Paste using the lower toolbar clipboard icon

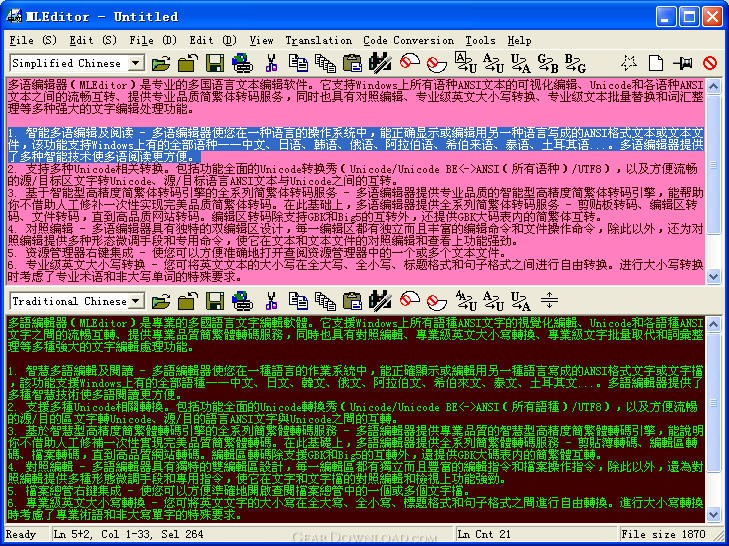coord(352,300)
